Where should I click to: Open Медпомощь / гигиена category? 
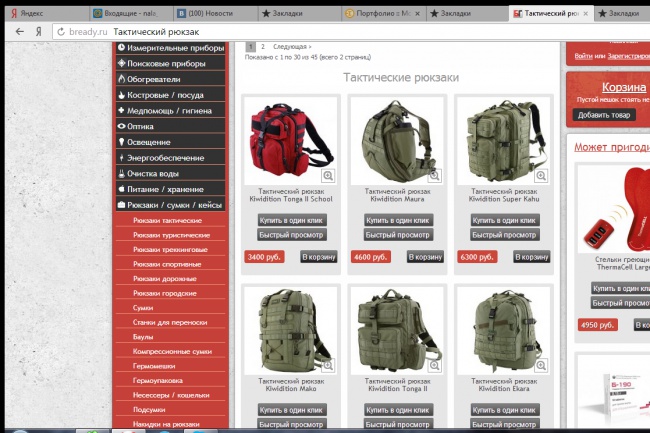click(x=171, y=111)
